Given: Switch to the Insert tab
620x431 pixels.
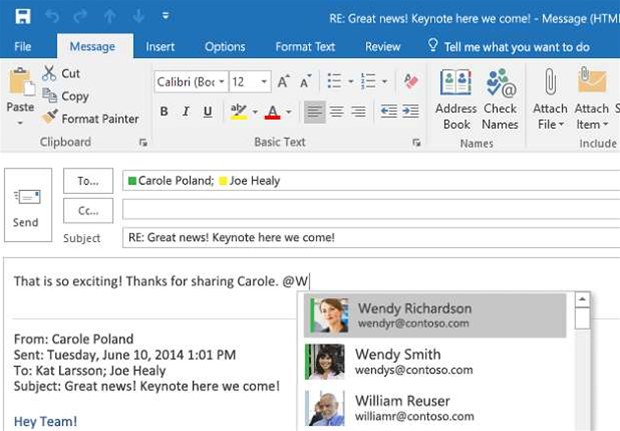Looking at the screenshot, I should coord(160,47).
